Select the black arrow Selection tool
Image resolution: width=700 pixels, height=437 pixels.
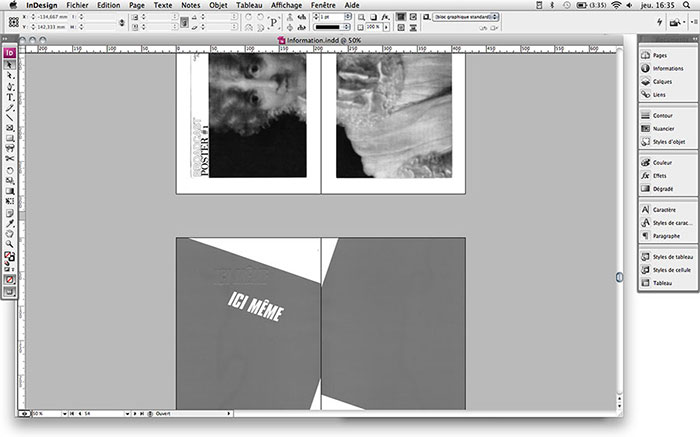[x=10, y=64]
